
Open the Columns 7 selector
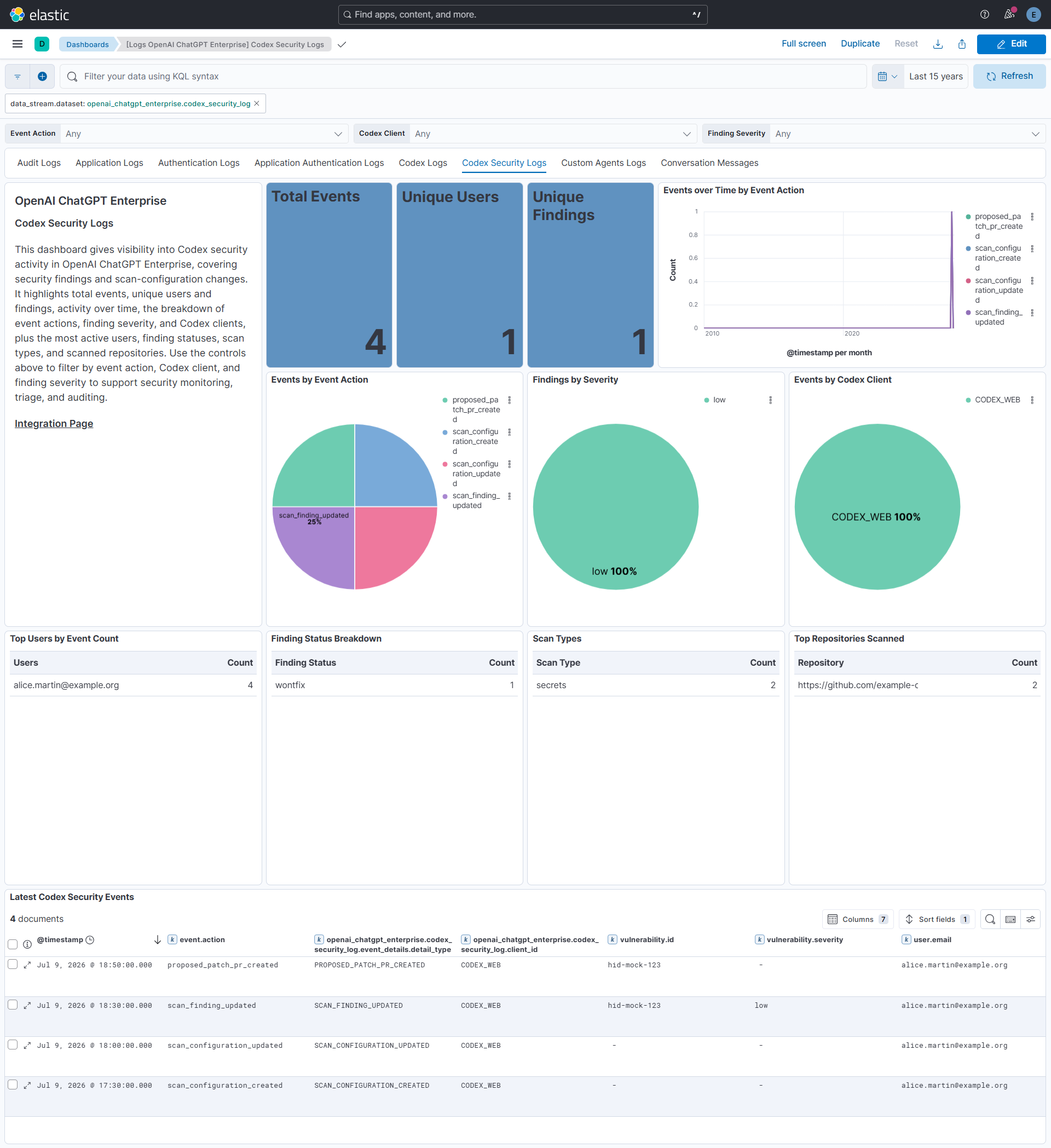[x=857, y=919]
